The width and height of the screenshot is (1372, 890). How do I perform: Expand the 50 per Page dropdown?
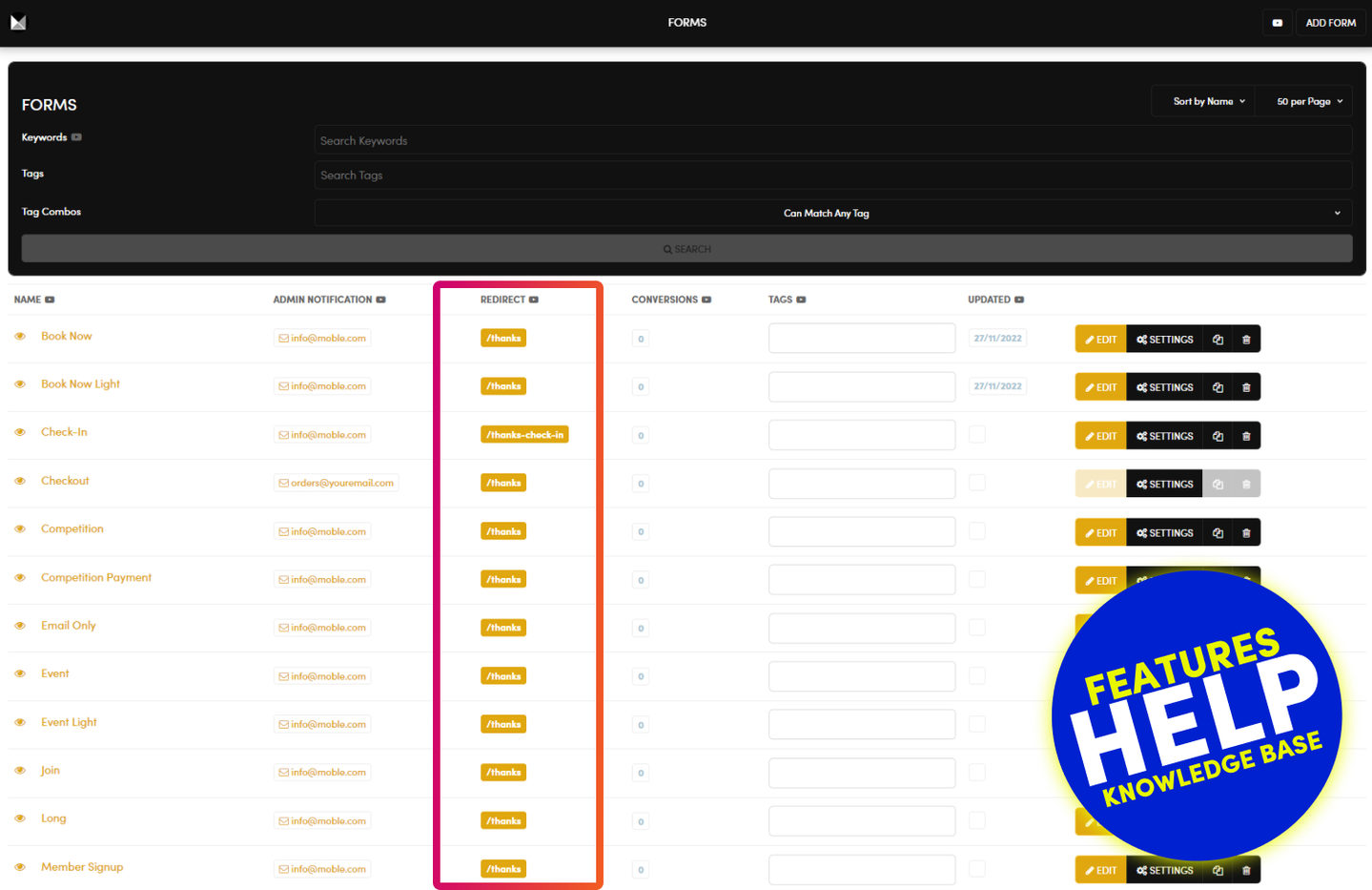click(x=1309, y=101)
